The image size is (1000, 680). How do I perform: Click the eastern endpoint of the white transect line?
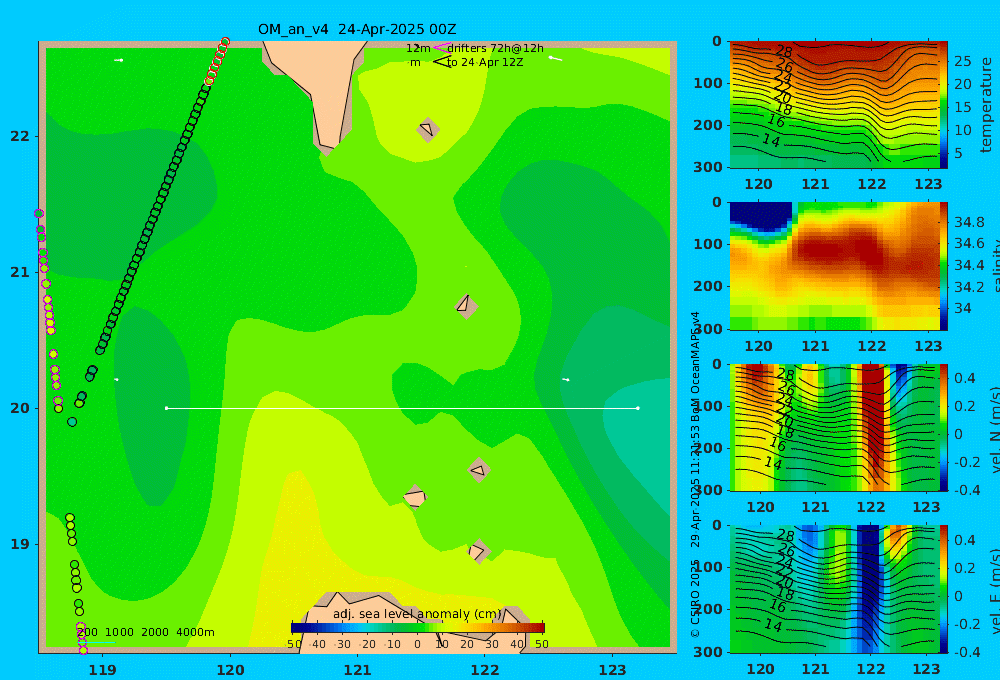click(x=638, y=408)
